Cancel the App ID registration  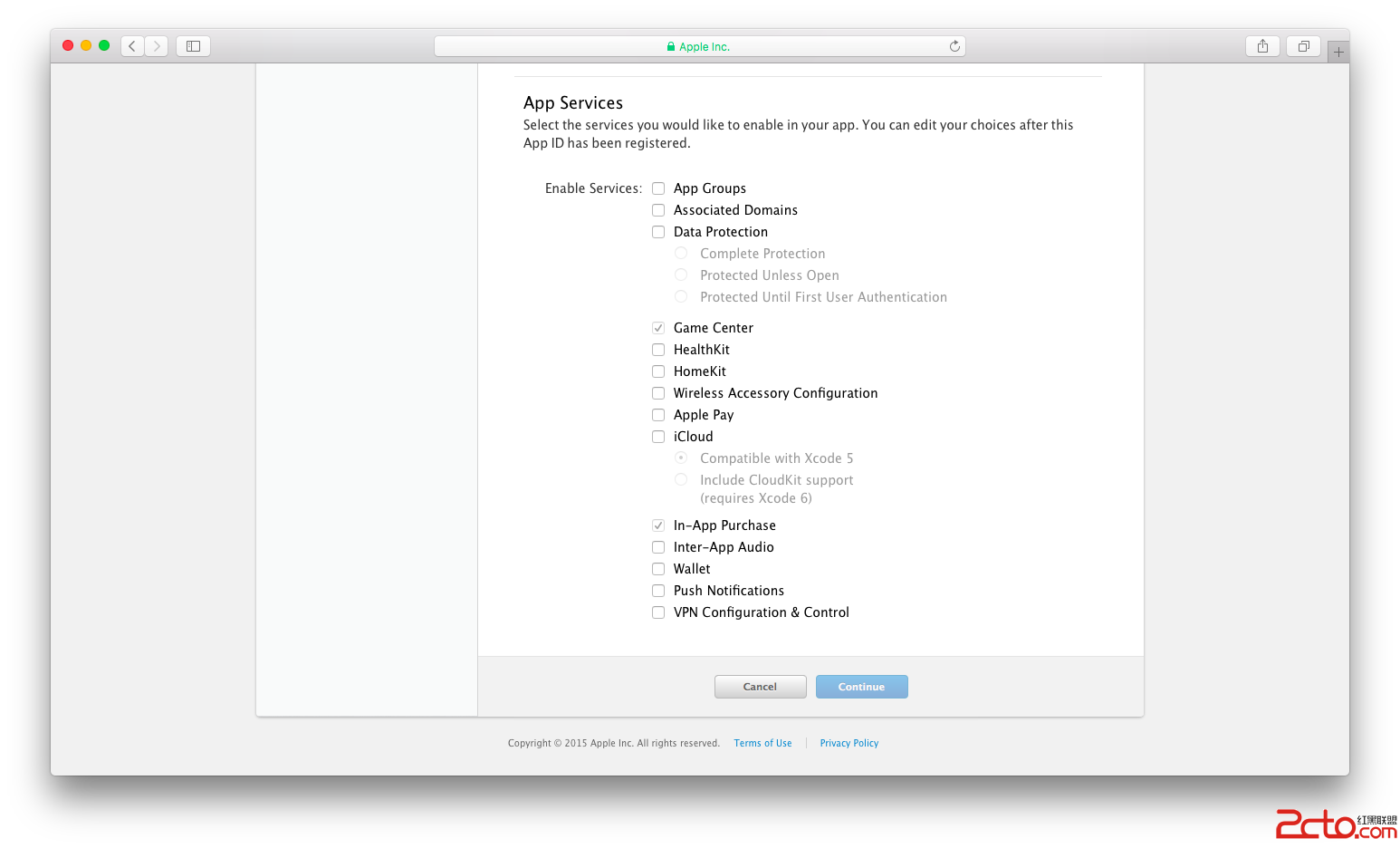point(760,687)
